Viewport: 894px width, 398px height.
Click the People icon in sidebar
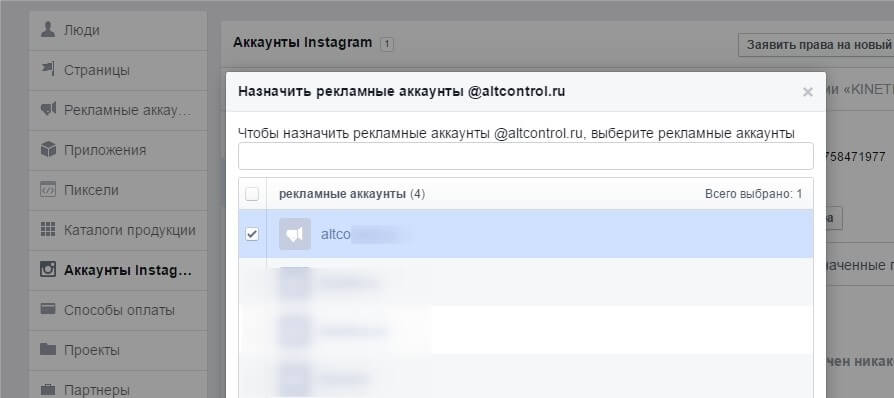coord(48,30)
